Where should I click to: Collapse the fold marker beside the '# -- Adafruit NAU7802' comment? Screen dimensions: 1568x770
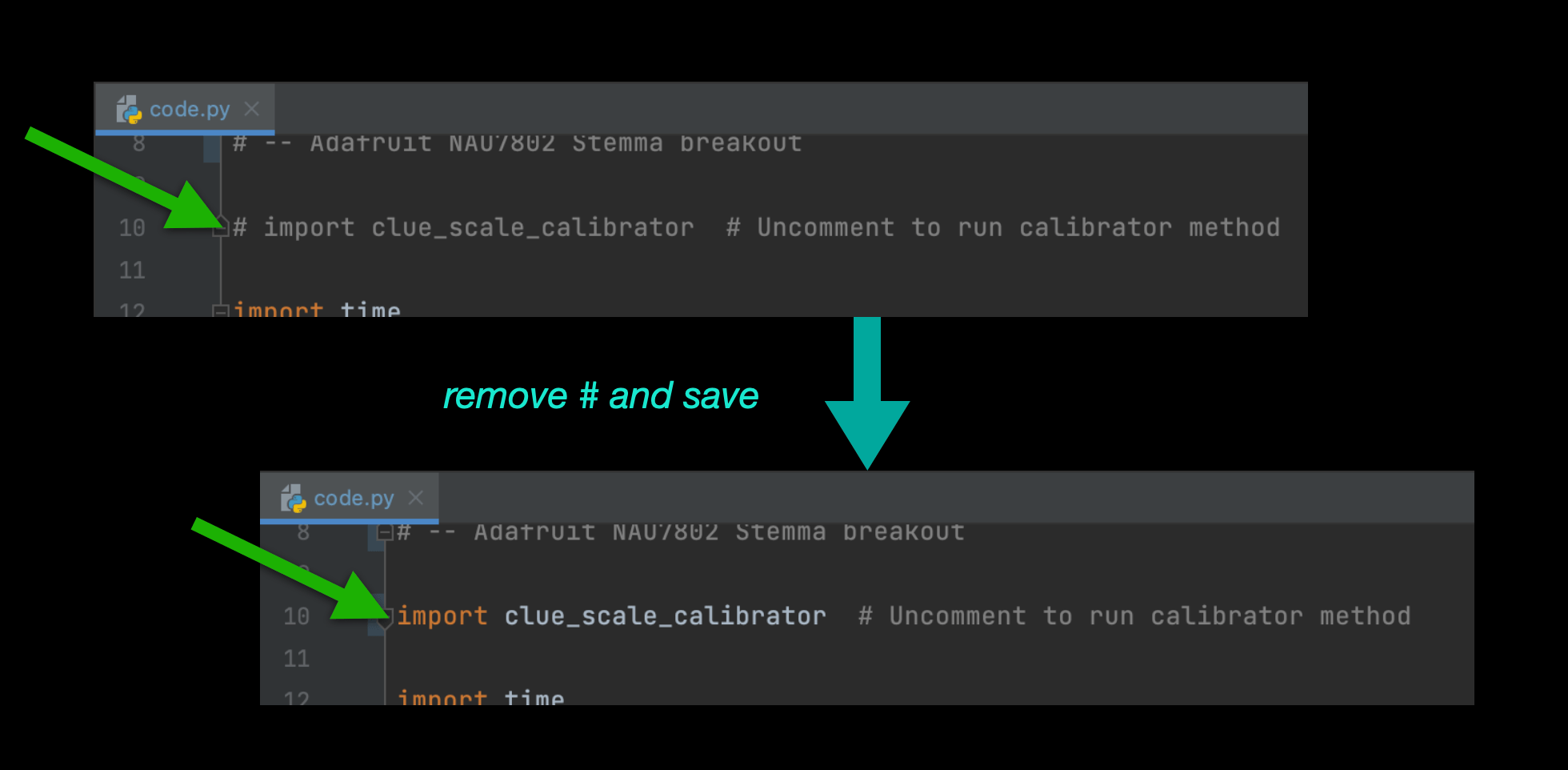pos(385,532)
